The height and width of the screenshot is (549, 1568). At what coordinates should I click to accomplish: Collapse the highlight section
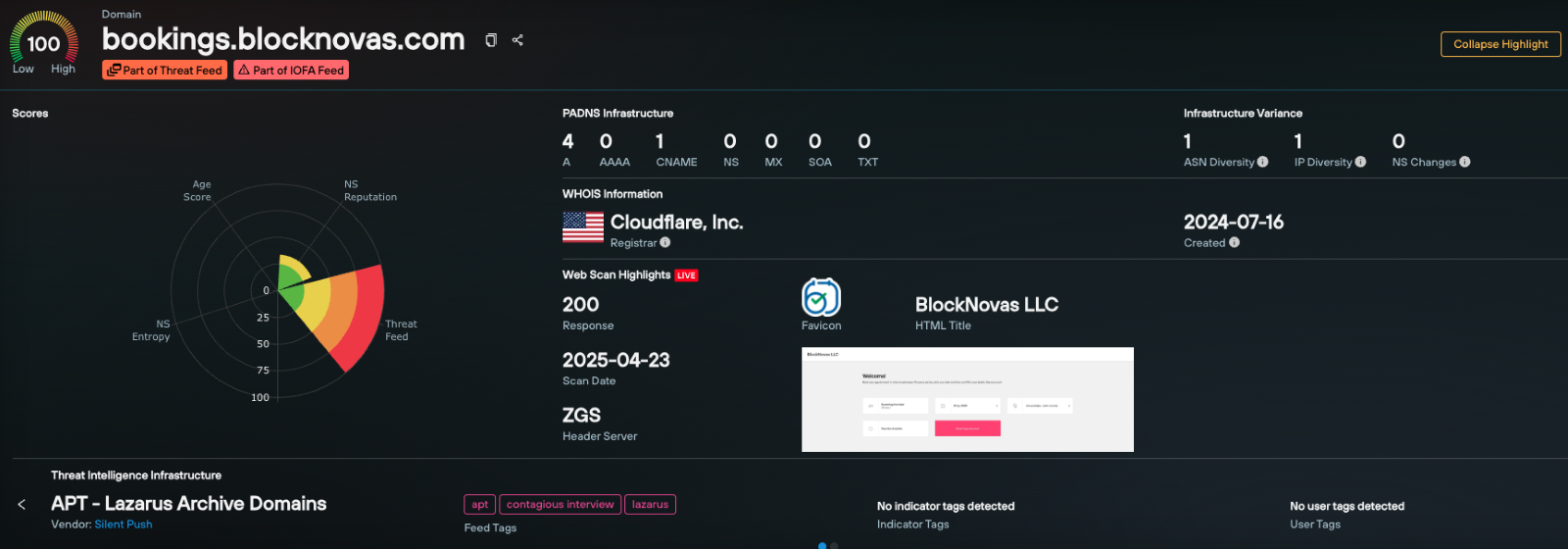tap(1500, 44)
